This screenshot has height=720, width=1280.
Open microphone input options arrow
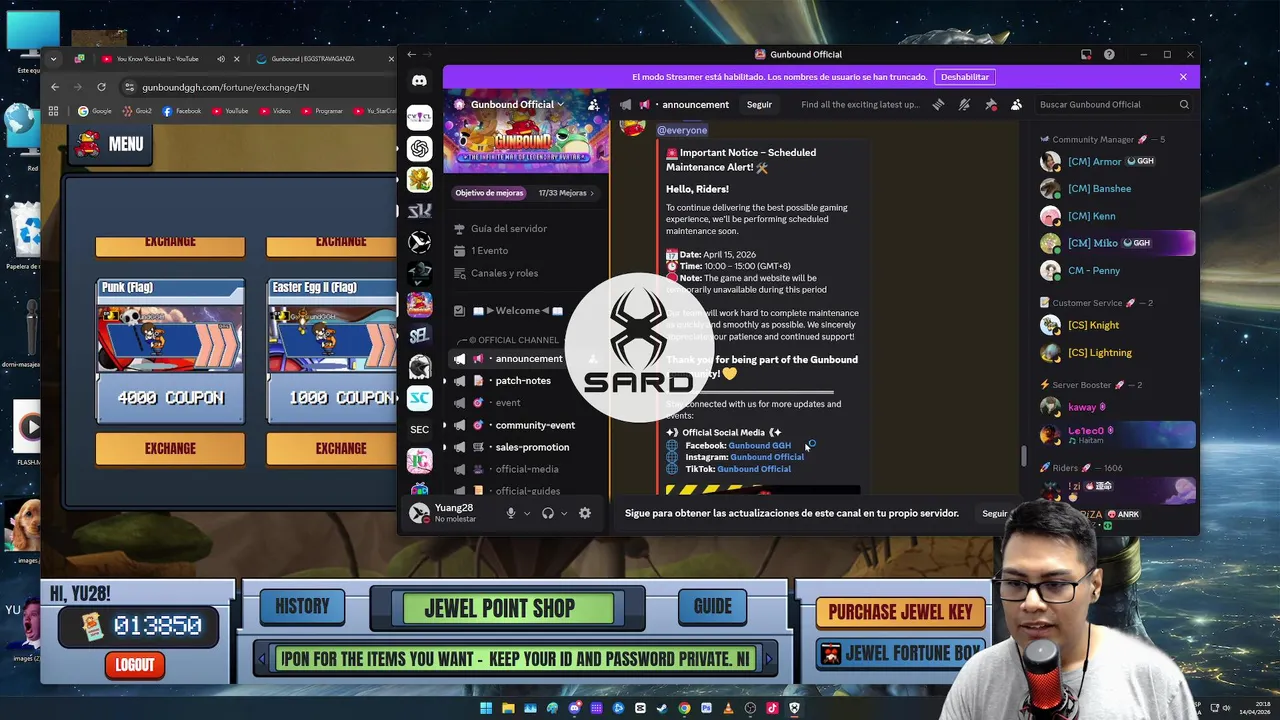(527, 514)
